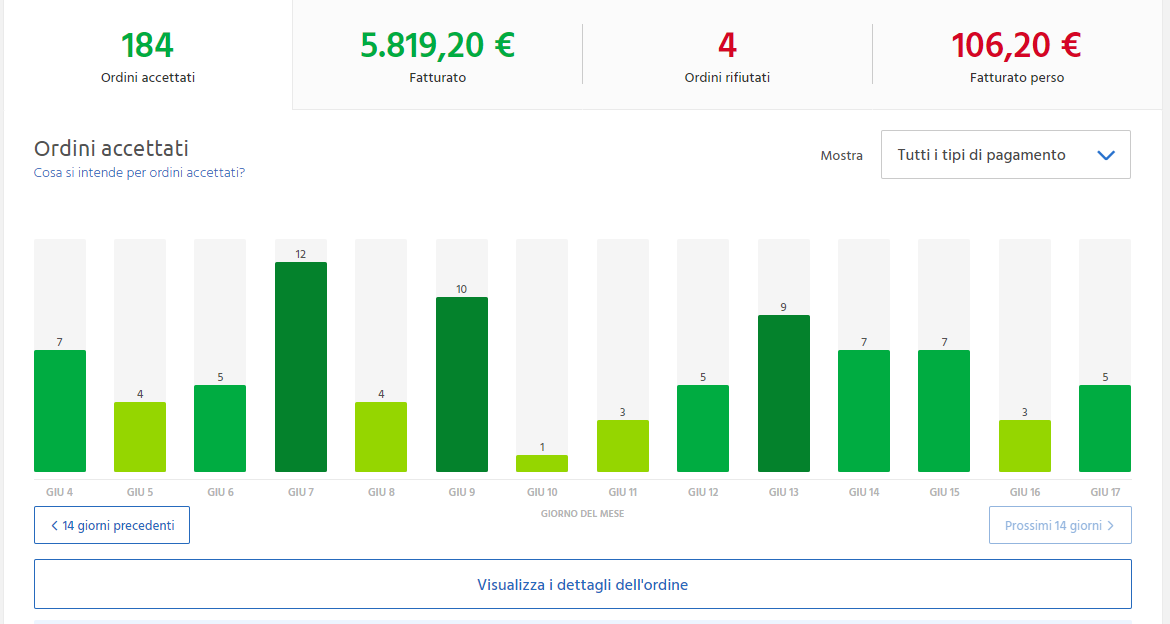Viewport: 1170px width, 624px height.
Task: Click the GIU 7 bar with 12 orders
Action: 301,367
